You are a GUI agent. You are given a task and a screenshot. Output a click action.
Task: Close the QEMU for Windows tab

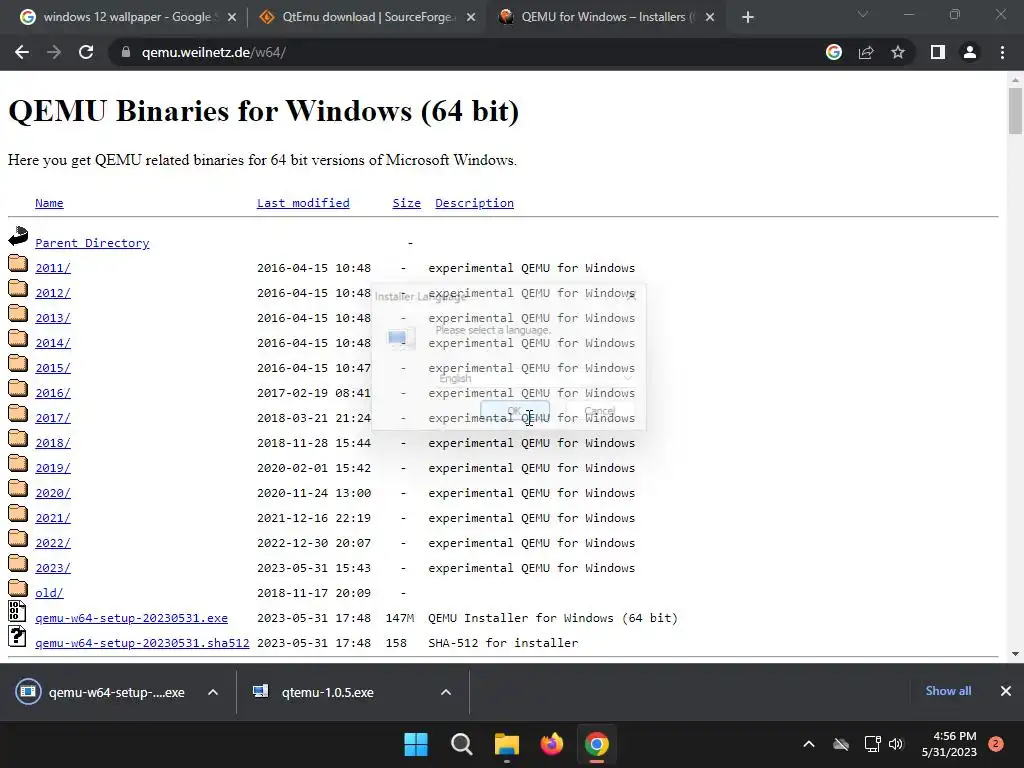click(x=710, y=18)
